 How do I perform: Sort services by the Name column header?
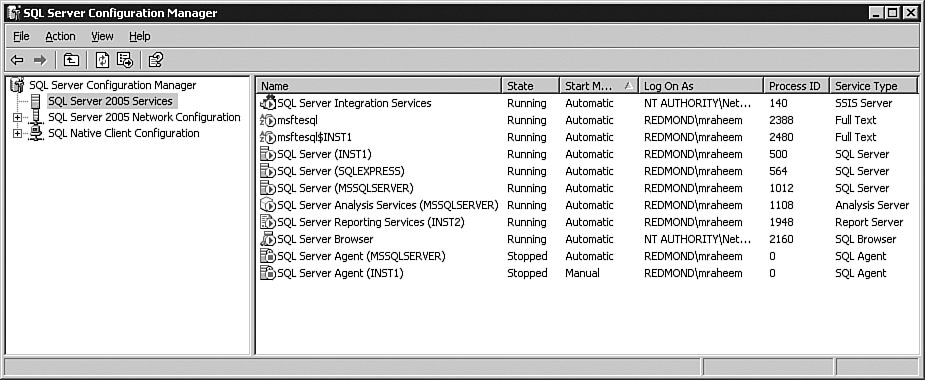coord(379,86)
